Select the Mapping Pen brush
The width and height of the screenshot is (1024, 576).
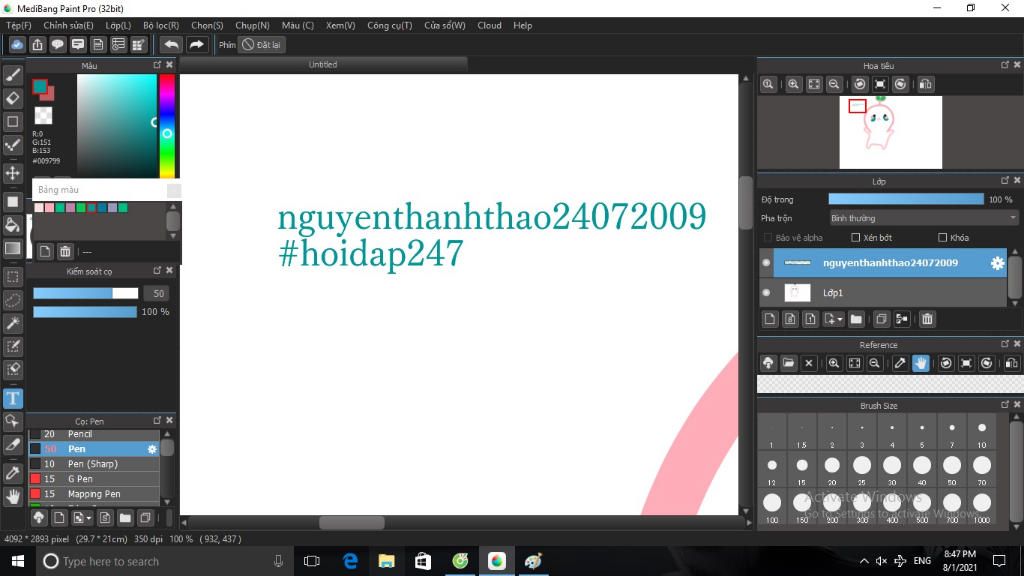[x=94, y=494]
